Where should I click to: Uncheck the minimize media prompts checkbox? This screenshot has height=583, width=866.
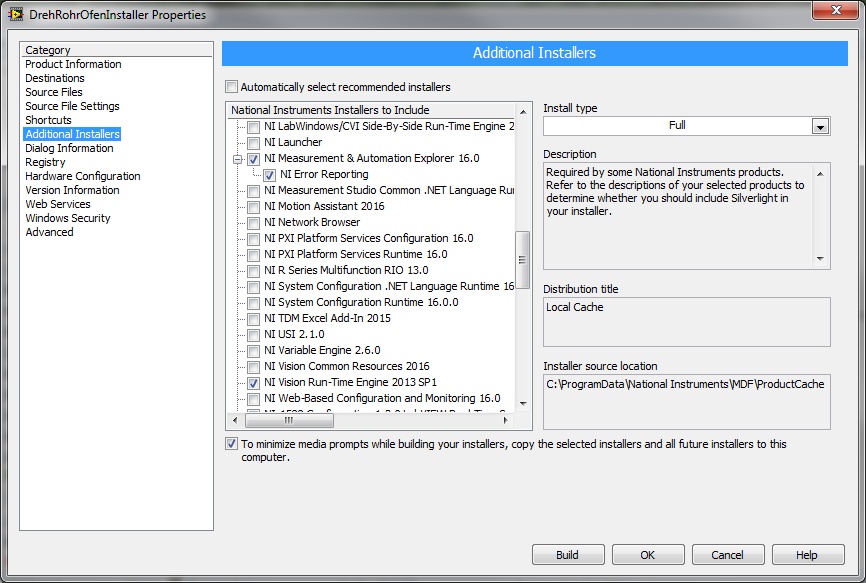[x=231, y=443]
